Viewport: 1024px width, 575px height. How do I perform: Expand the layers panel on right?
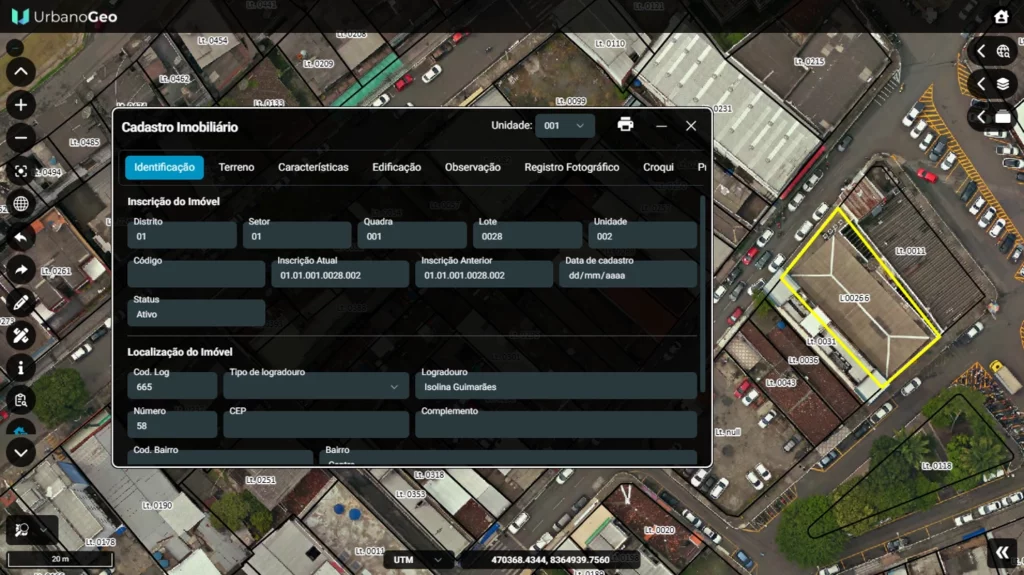click(992, 84)
